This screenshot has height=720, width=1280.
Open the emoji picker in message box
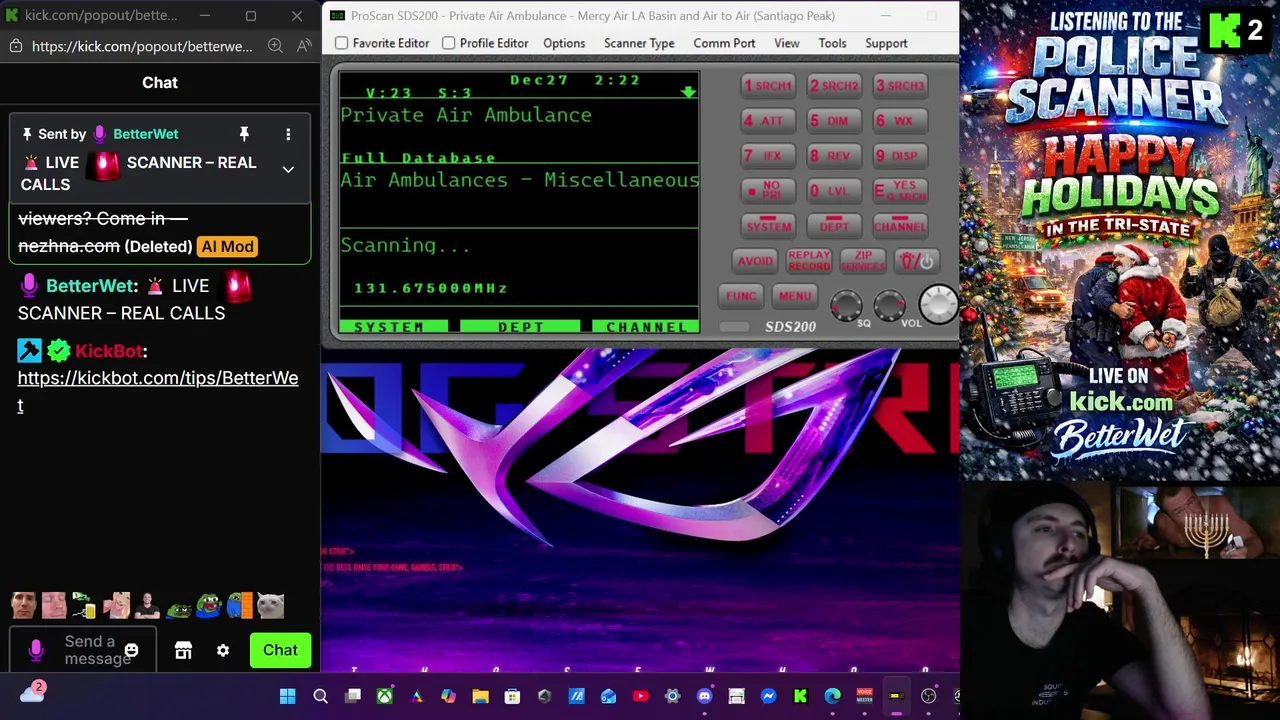point(131,651)
